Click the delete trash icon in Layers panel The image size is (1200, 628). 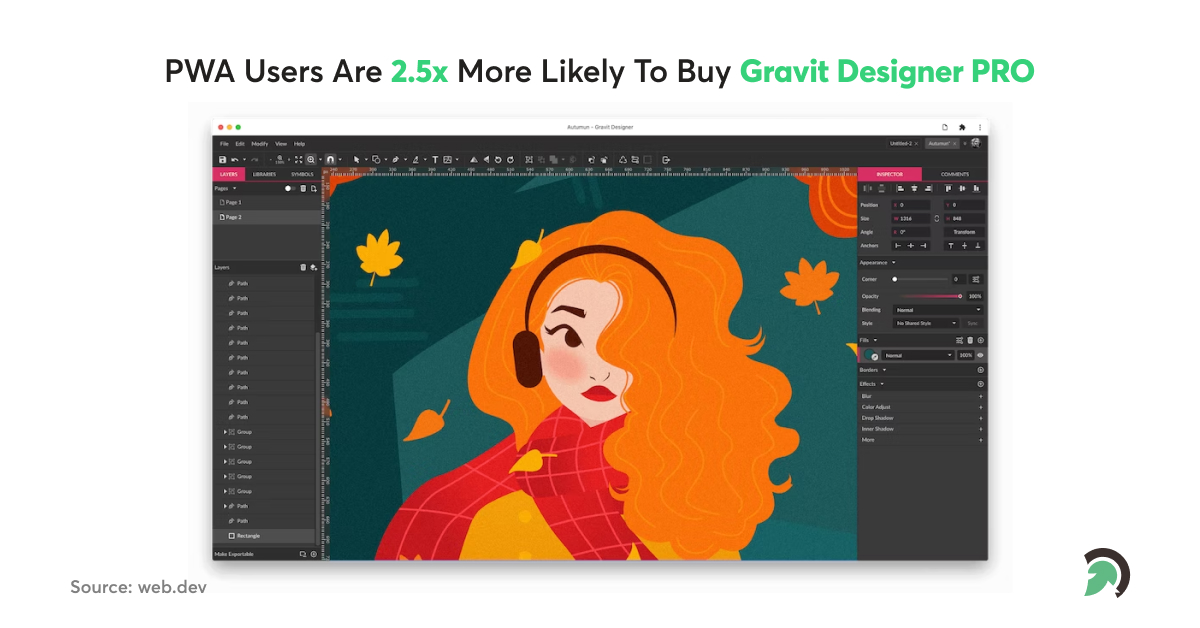(x=303, y=267)
